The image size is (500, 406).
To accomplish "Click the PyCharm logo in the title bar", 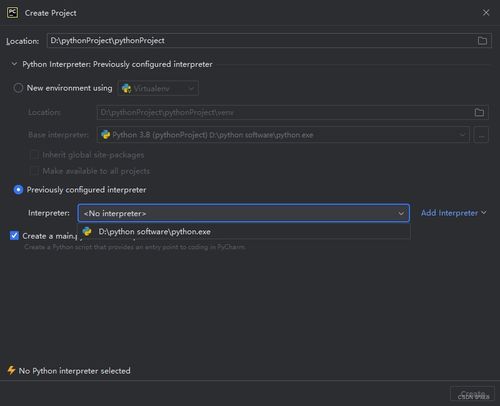I will (x=13, y=13).
